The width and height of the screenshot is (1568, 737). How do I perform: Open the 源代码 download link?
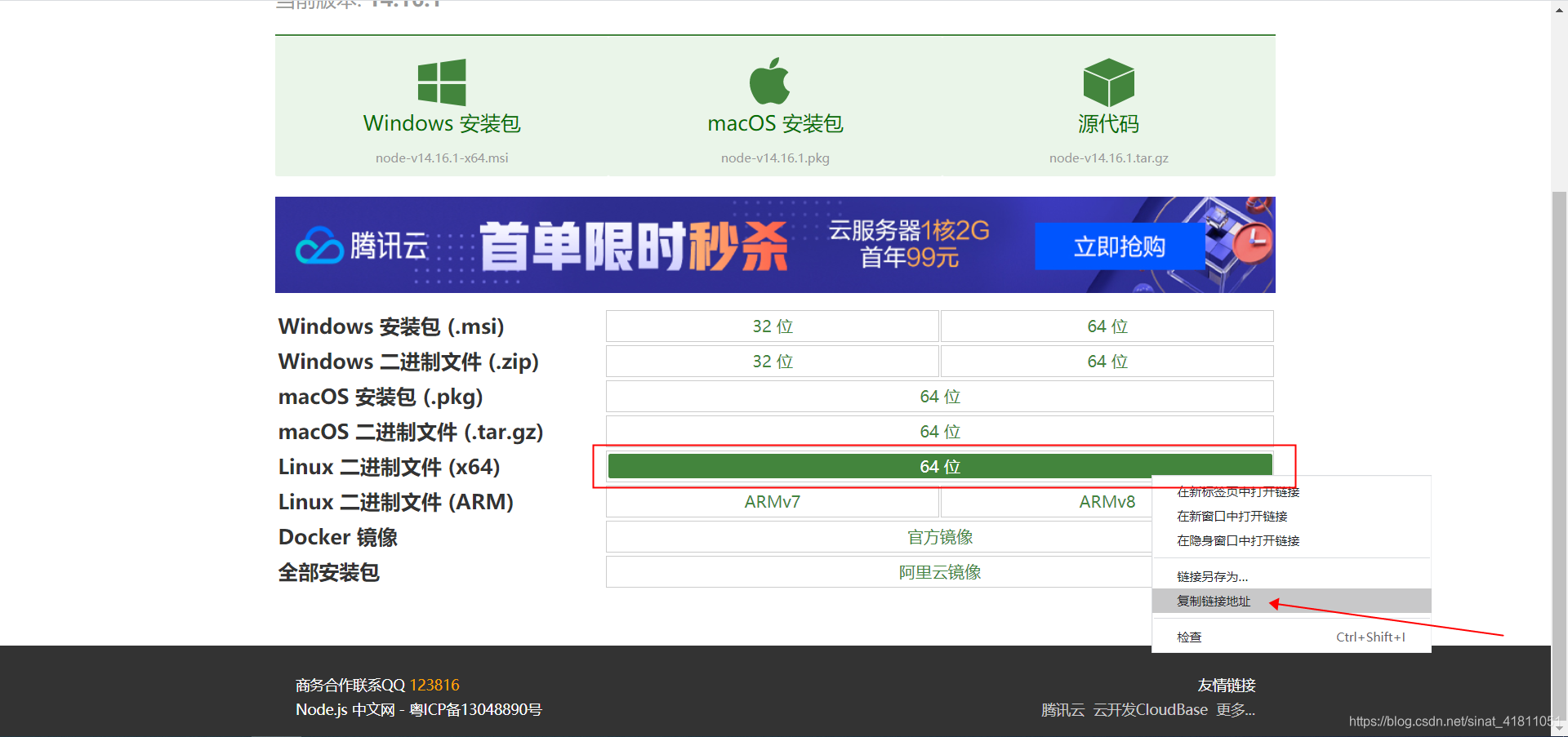tap(1108, 123)
